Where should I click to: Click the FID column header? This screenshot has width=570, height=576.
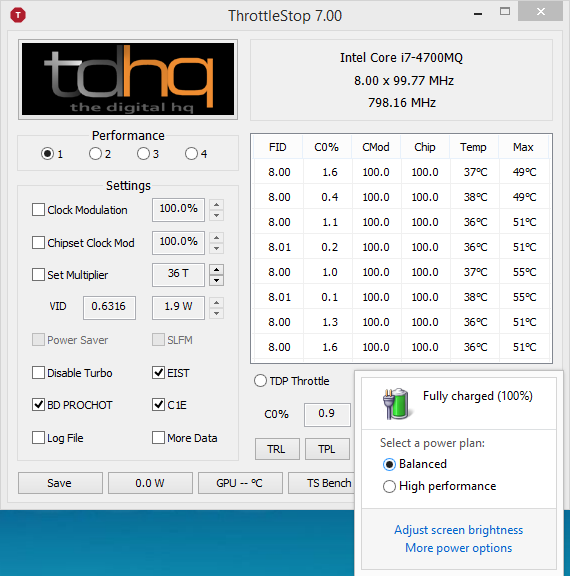278,147
